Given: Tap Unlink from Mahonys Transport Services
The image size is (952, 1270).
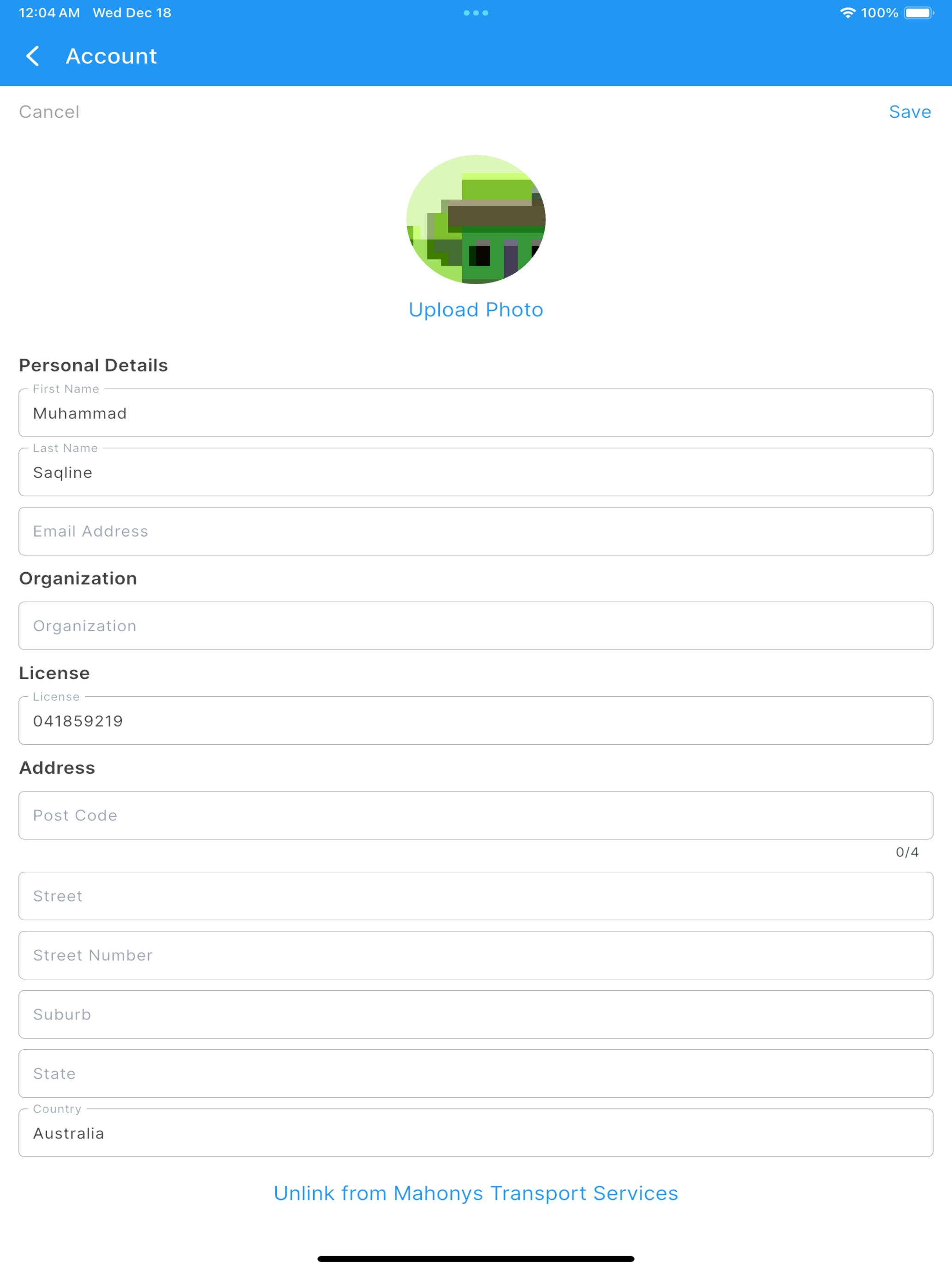Looking at the screenshot, I should [476, 1193].
